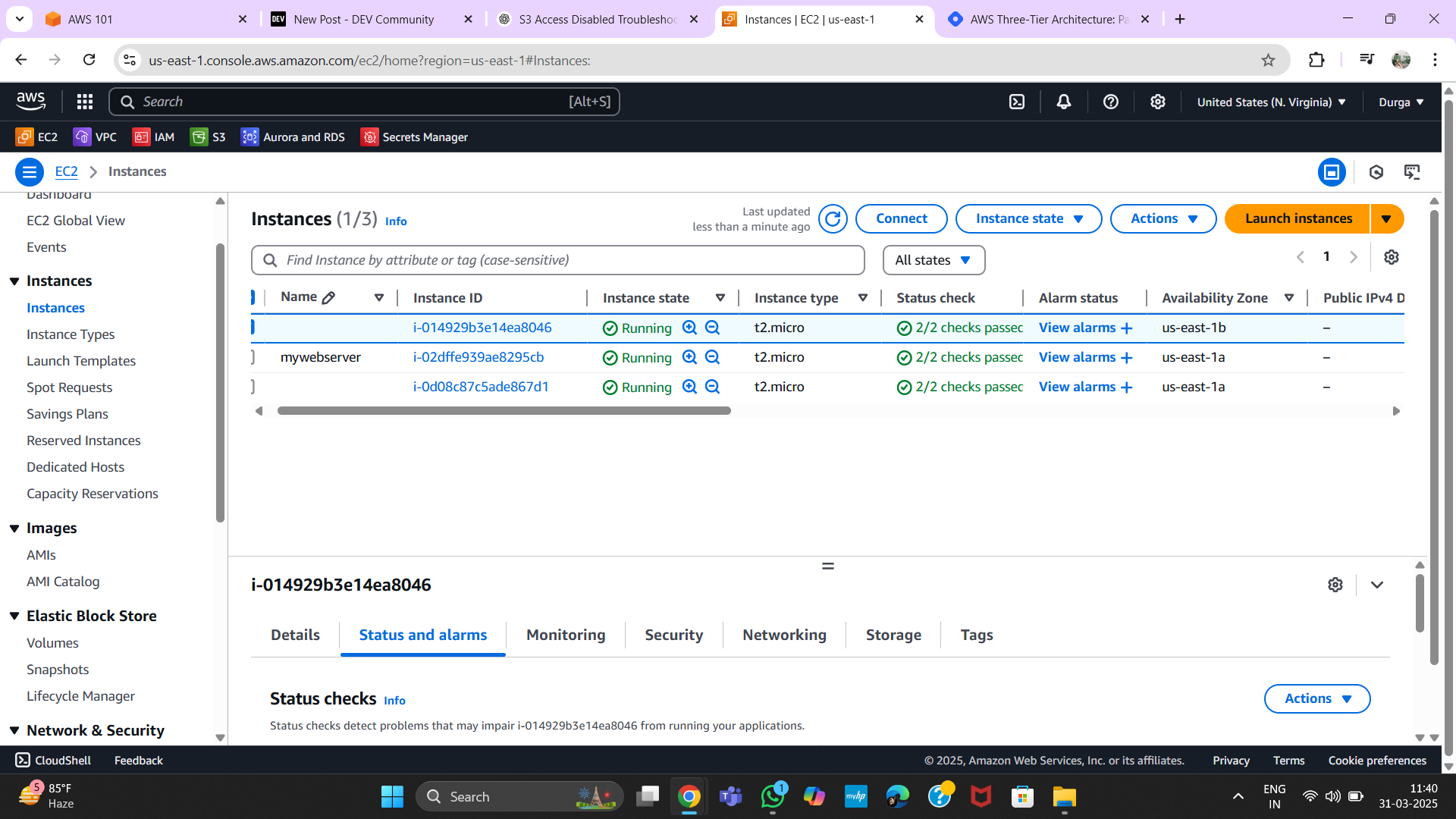The width and height of the screenshot is (1456, 819).
Task: Open the All states filter dropdown
Action: pyautogui.click(x=934, y=260)
